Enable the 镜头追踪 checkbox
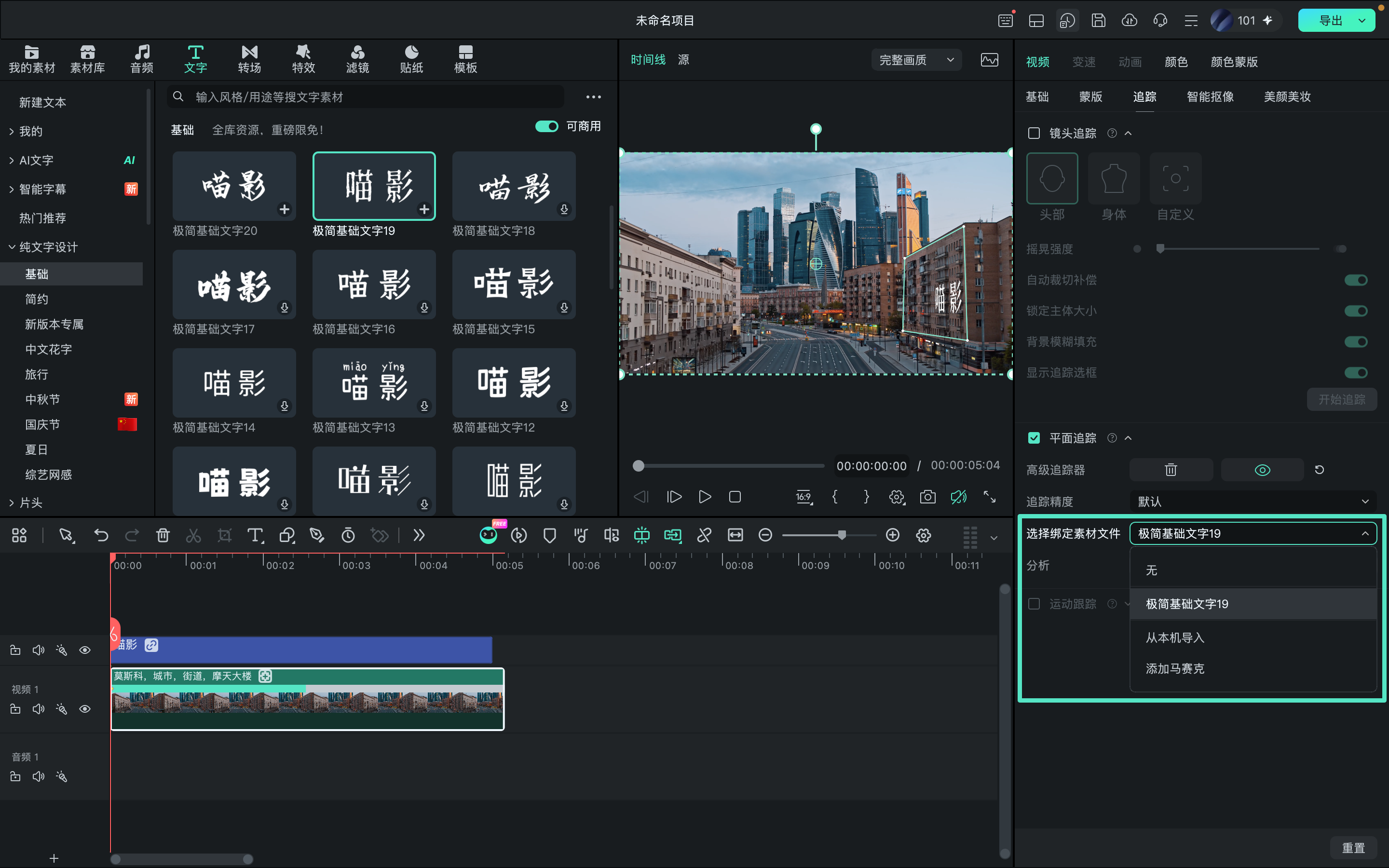The width and height of the screenshot is (1389, 868). (1034, 133)
